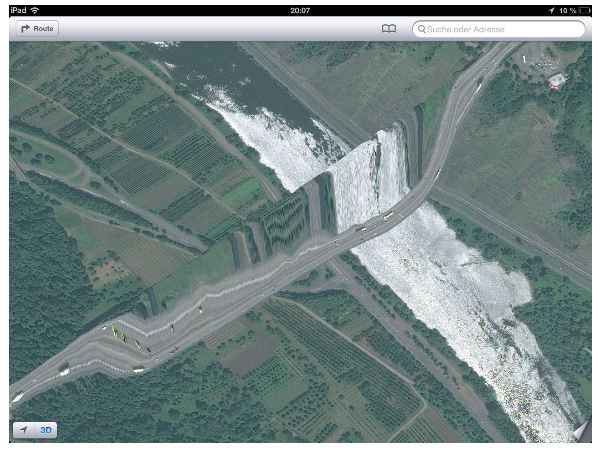Tap the 20:07 clock in status bar
Screen dimensions: 606x453
point(300,9)
